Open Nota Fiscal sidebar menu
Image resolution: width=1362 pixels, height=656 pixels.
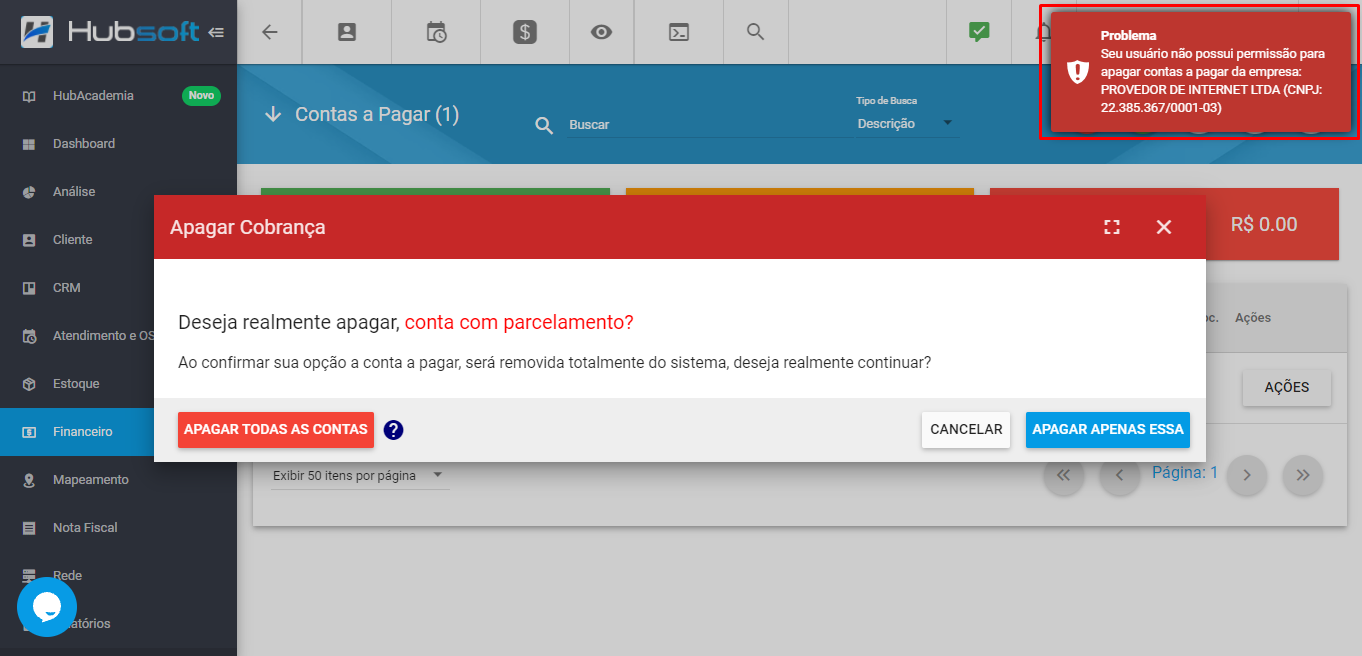click(118, 528)
